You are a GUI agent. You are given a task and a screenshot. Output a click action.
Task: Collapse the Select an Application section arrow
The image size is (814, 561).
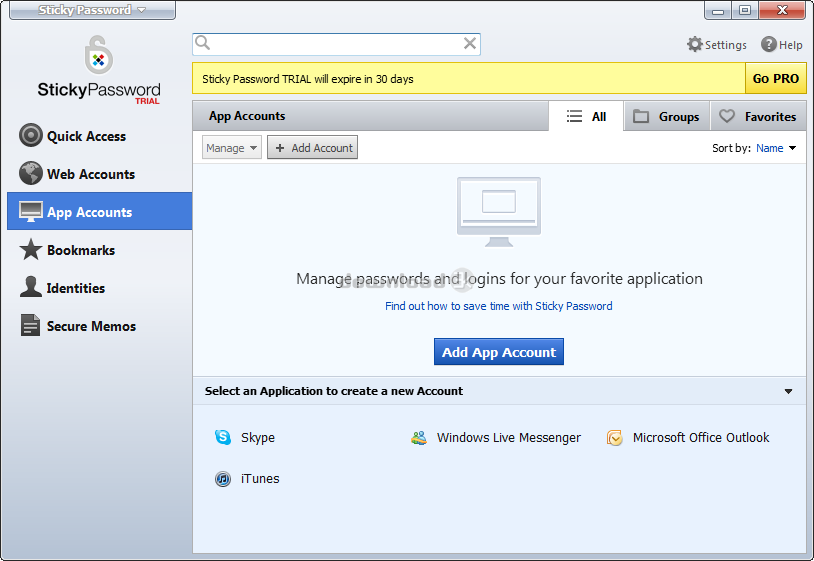[788, 391]
